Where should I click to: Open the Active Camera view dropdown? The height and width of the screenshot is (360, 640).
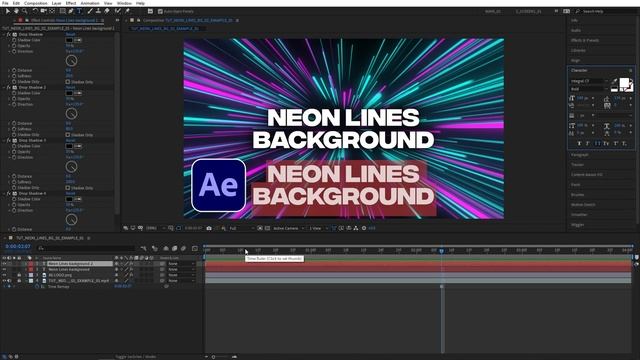pos(289,228)
